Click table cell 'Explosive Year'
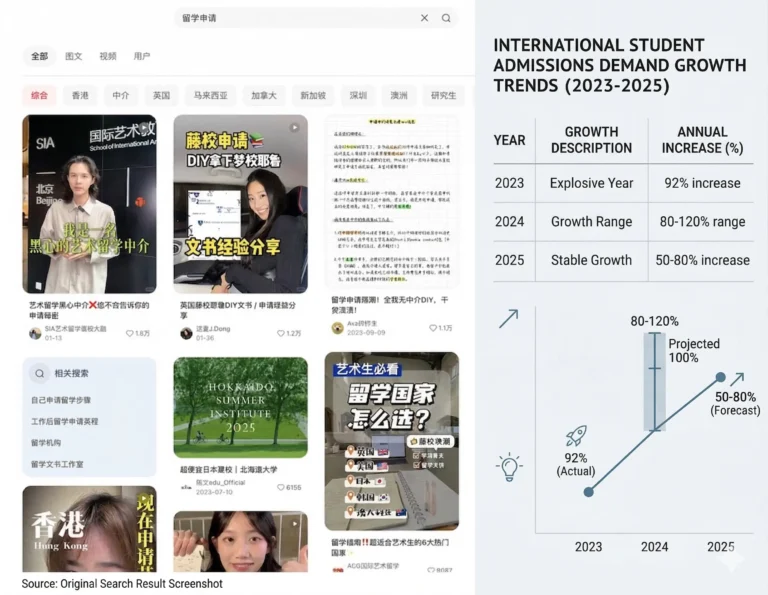This screenshot has height=595, width=768. [591, 183]
